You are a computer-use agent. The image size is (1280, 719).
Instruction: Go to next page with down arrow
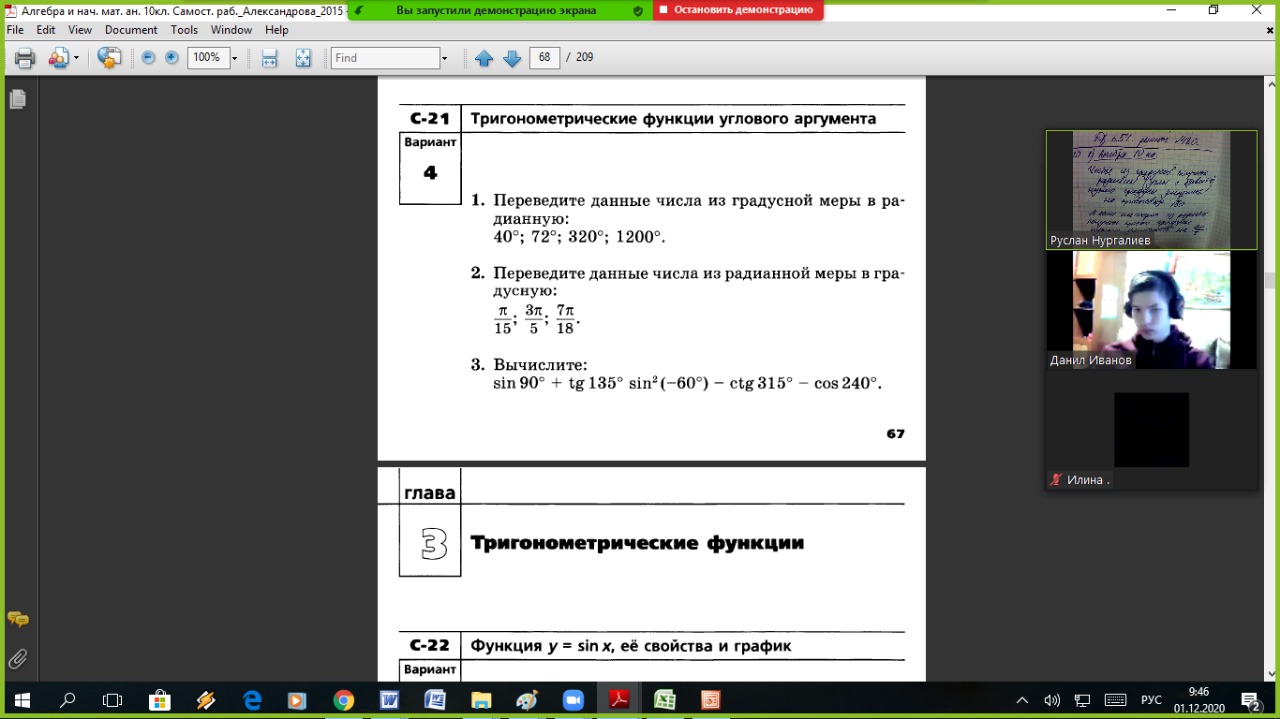pyautogui.click(x=512, y=58)
